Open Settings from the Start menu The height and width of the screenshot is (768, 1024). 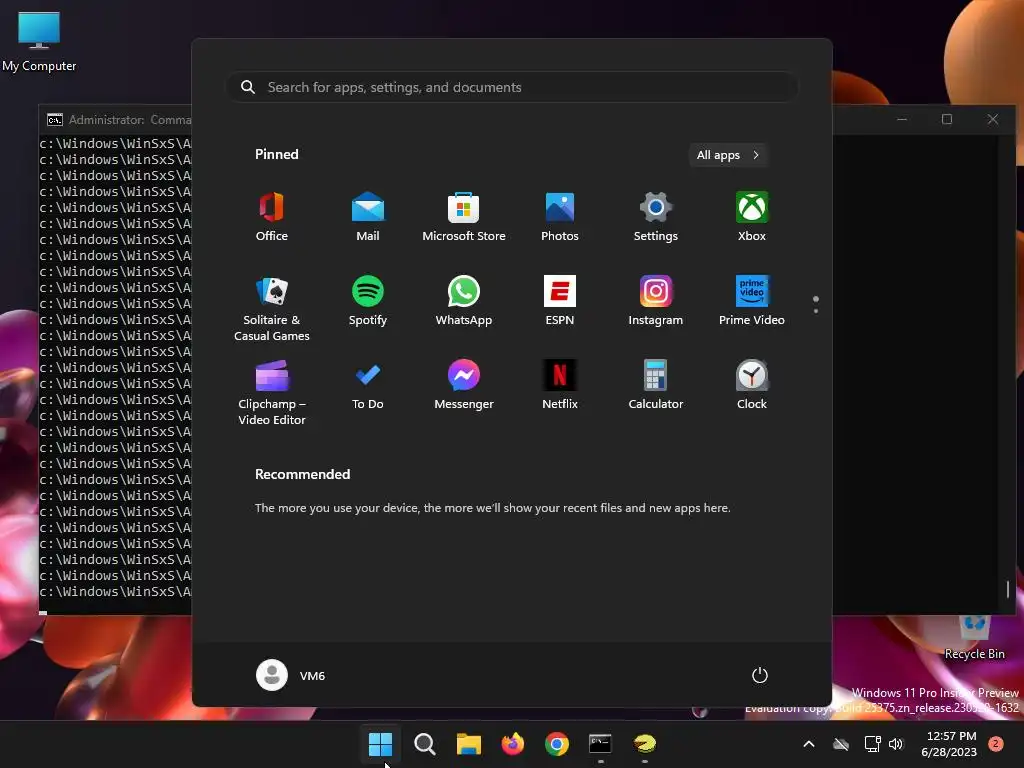click(x=656, y=217)
